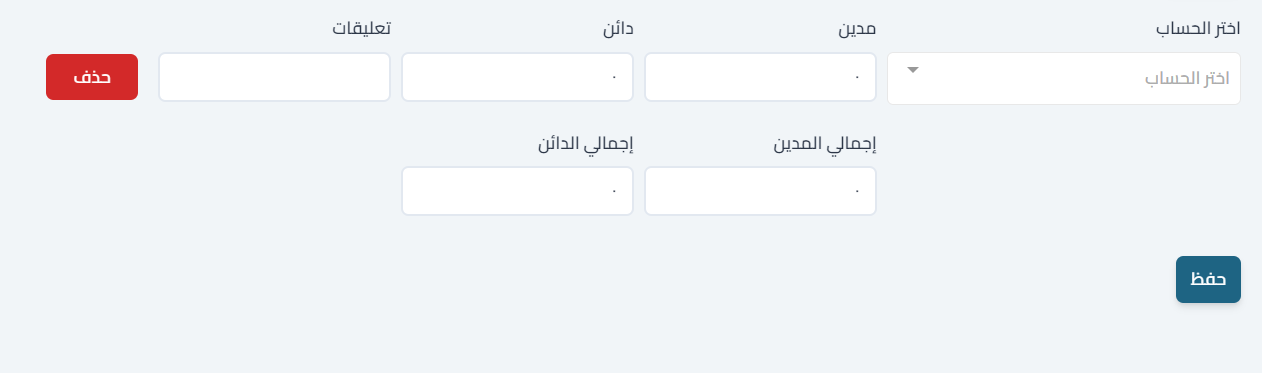Click into the تعليقات comments field
This screenshot has height=373, width=1262.
[274, 77]
